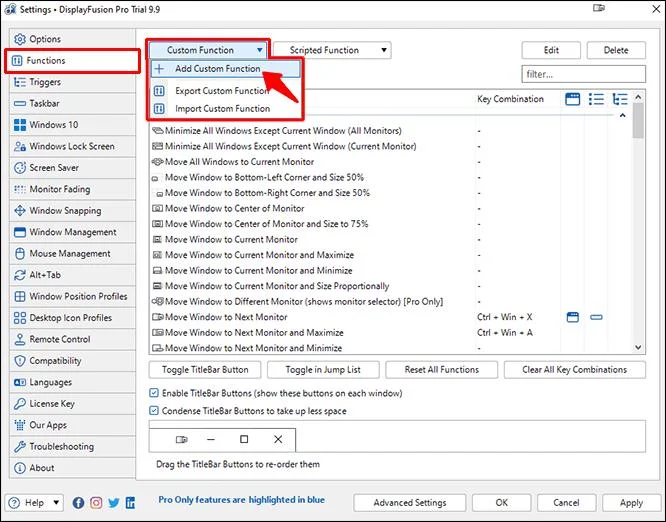Click the Languages icon
The image size is (666, 522).
(20, 382)
